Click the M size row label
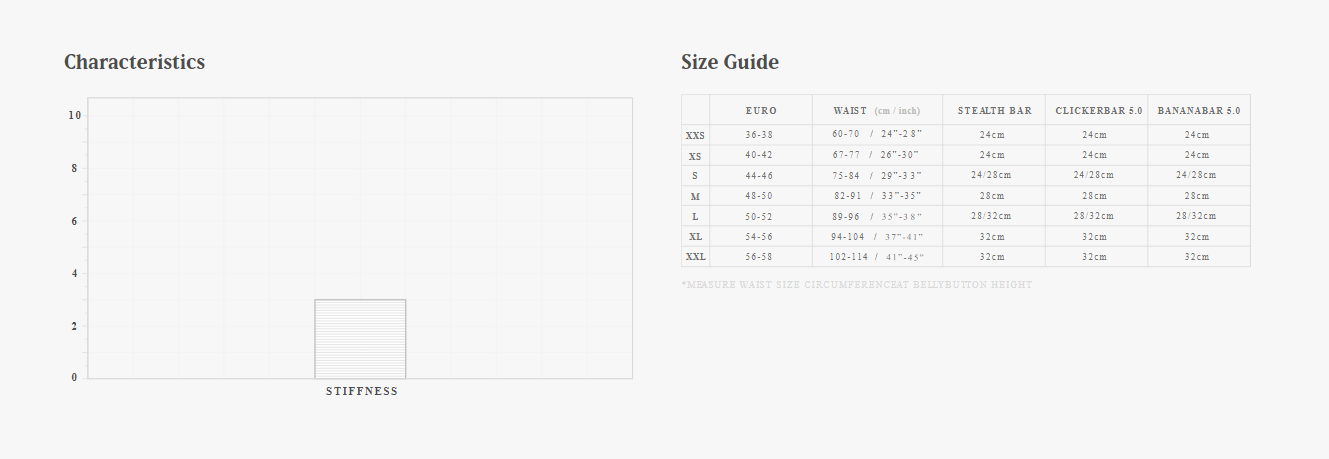This screenshot has height=459, width=1329. (x=695, y=196)
